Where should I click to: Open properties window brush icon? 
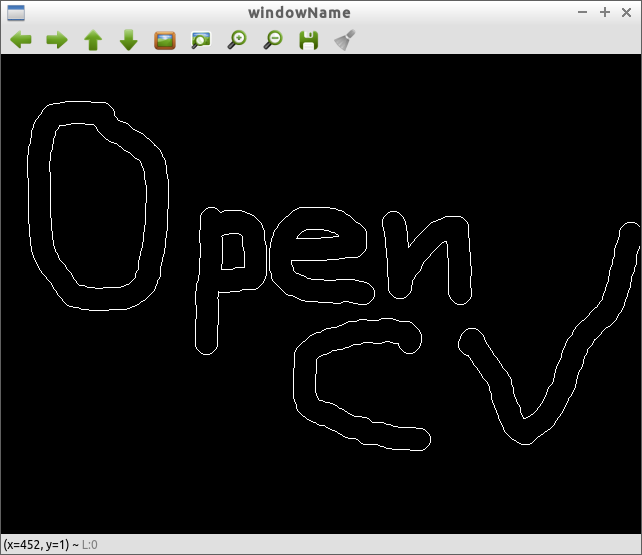coord(345,40)
